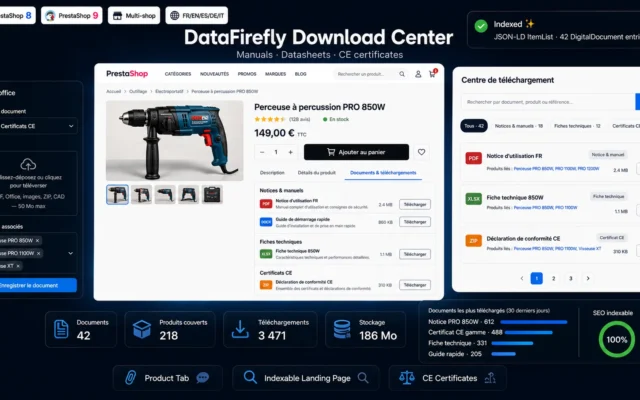Image resolution: width=640 pixels, height=400 pixels.
Task: Open the CATÉGORIES menu
Action: click(178, 74)
